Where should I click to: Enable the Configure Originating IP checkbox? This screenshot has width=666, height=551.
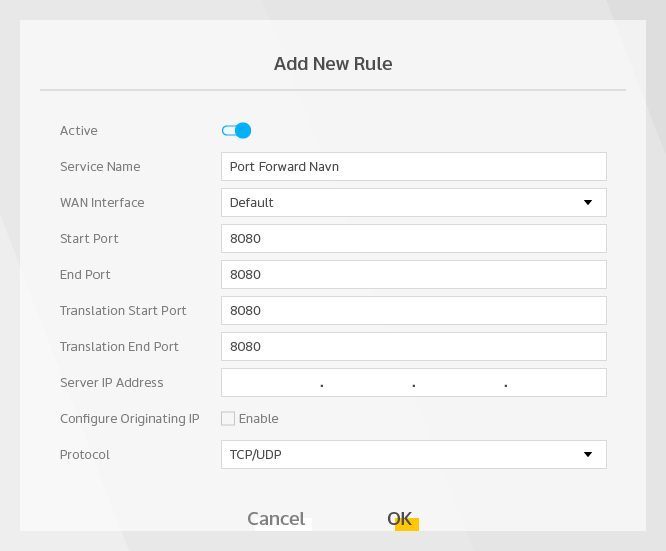228,419
